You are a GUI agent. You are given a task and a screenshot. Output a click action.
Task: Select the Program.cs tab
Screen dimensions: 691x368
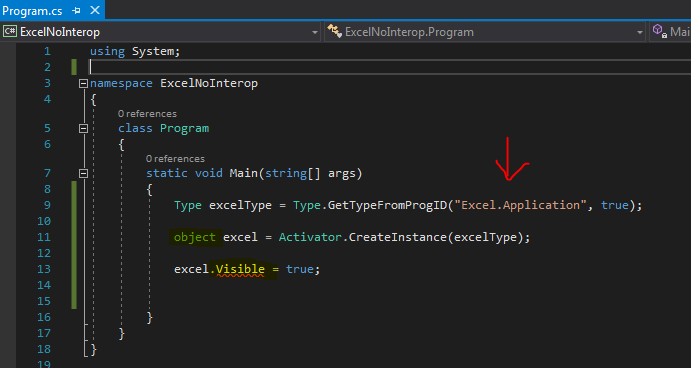click(32, 11)
